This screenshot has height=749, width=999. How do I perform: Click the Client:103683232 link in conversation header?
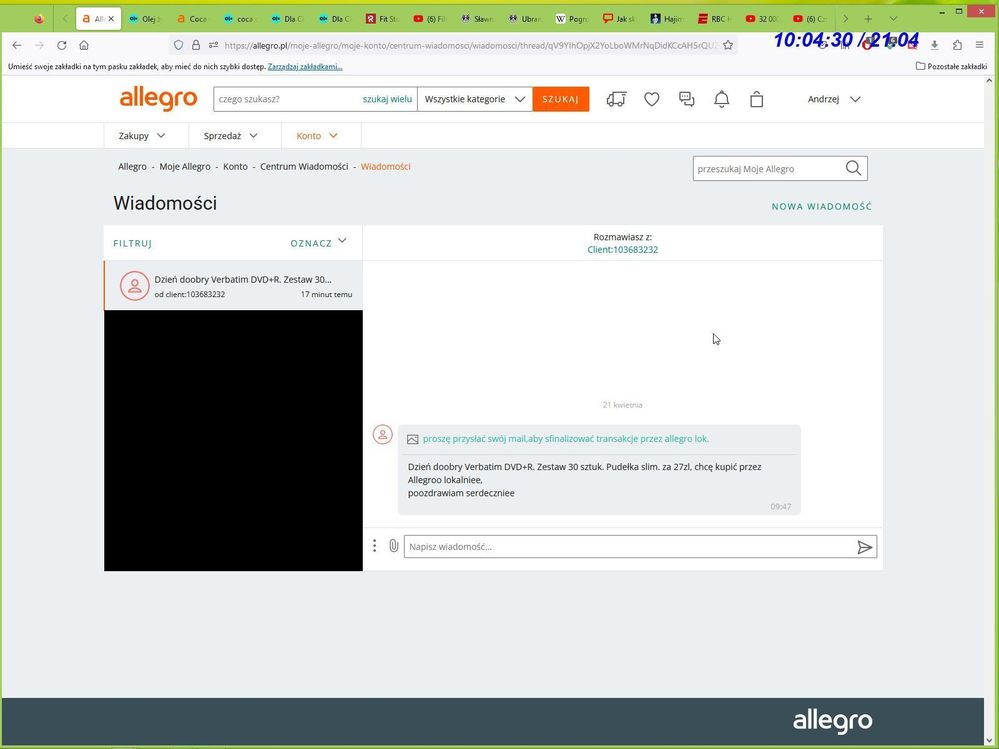[x=622, y=250]
